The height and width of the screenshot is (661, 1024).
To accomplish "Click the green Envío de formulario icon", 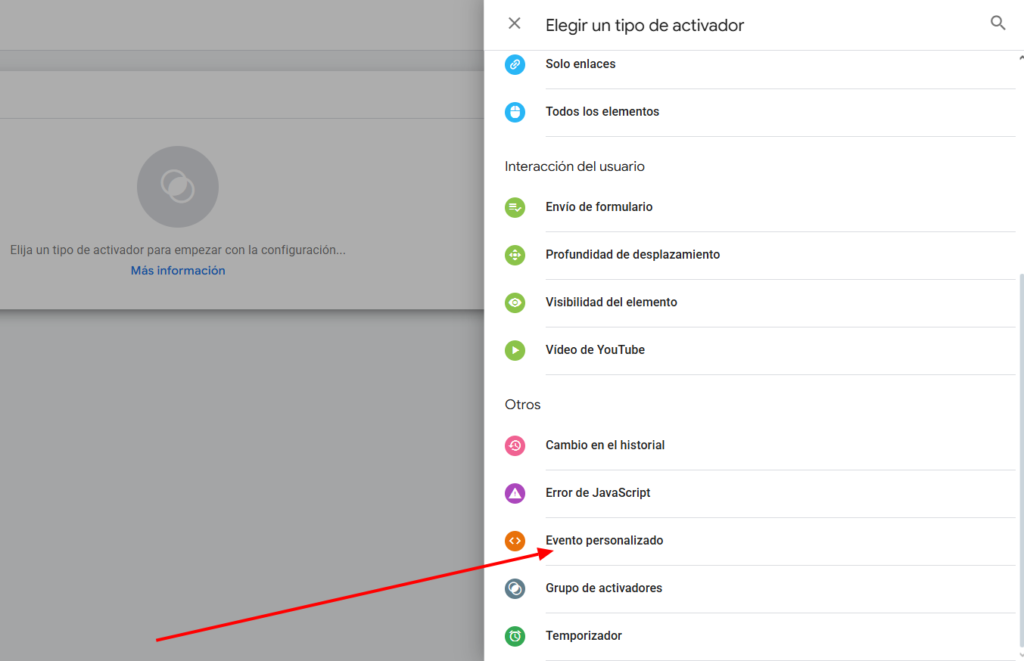I will [515, 207].
